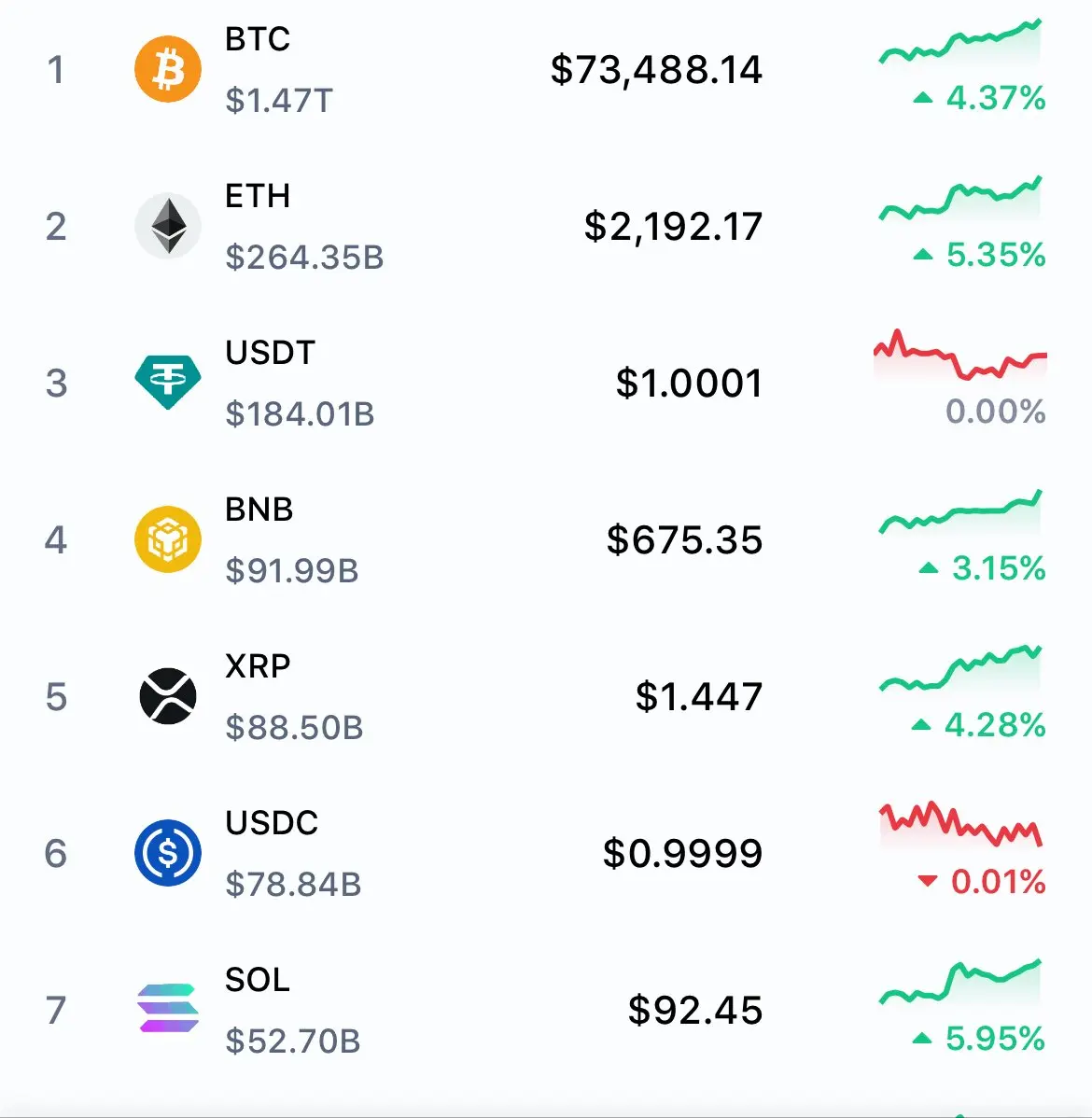Click Solana's 5.95% change indicator
Image resolution: width=1092 pixels, height=1118 pixels.
click(x=979, y=1039)
